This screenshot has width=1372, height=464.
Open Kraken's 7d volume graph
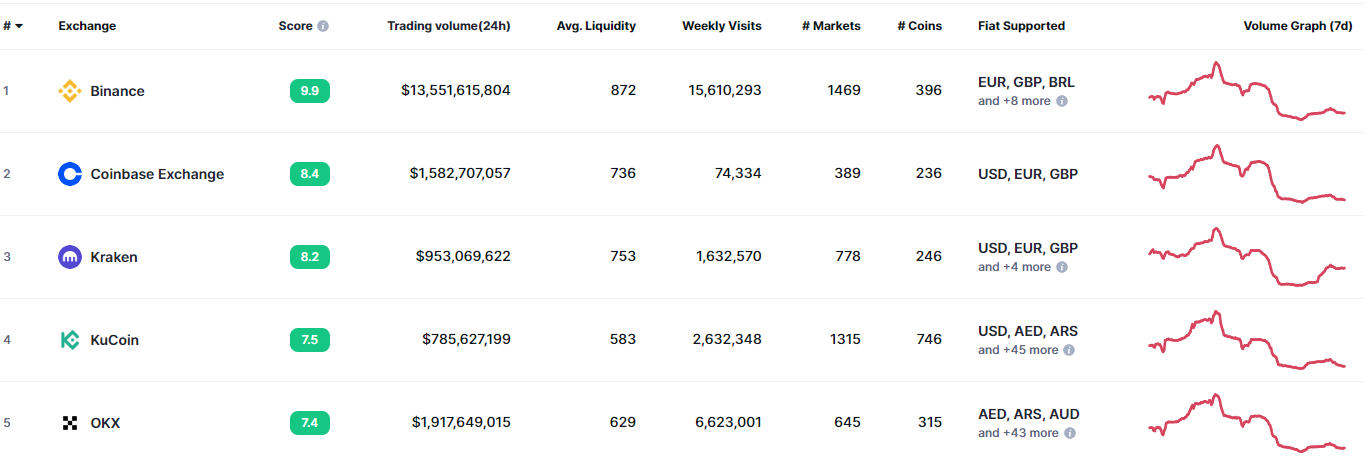pos(1246,257)
